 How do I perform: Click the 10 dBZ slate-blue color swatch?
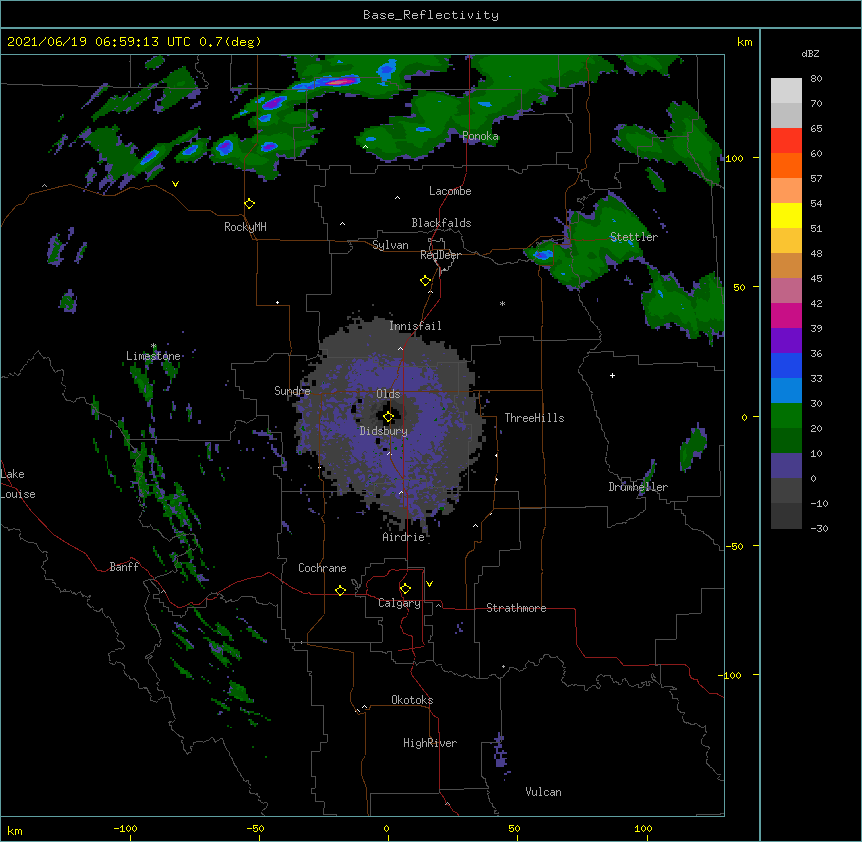(x=786, y=465)
